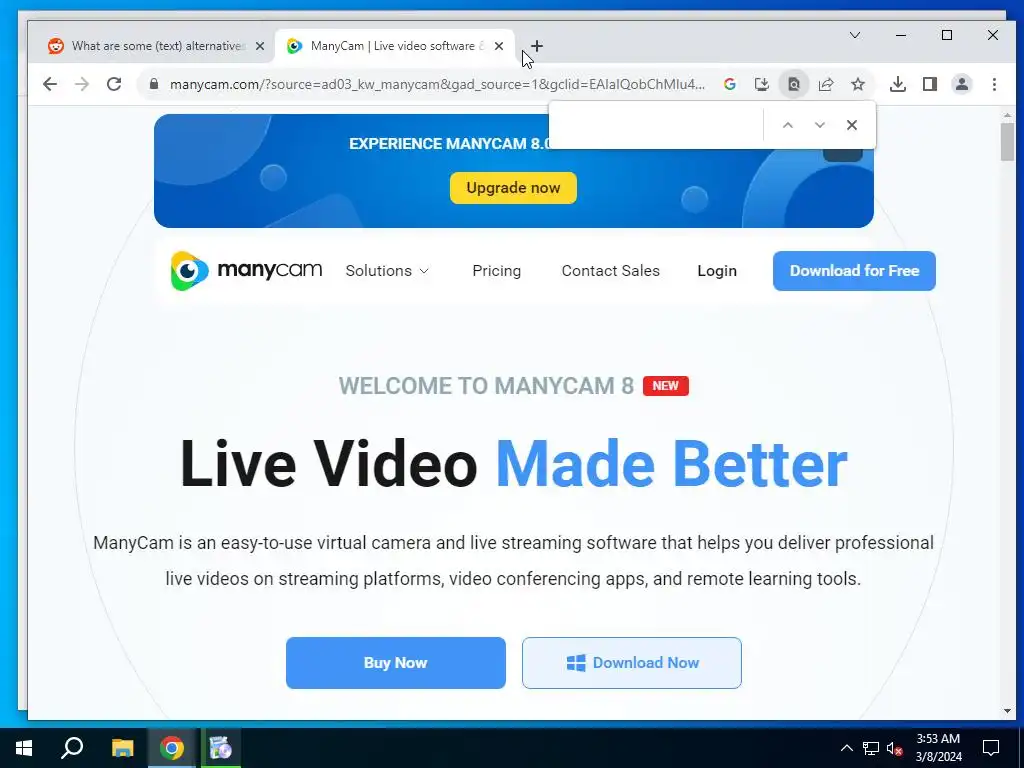Reload the ManyCam page
The width and height of the screenshot is (1024, 768).
114,84
